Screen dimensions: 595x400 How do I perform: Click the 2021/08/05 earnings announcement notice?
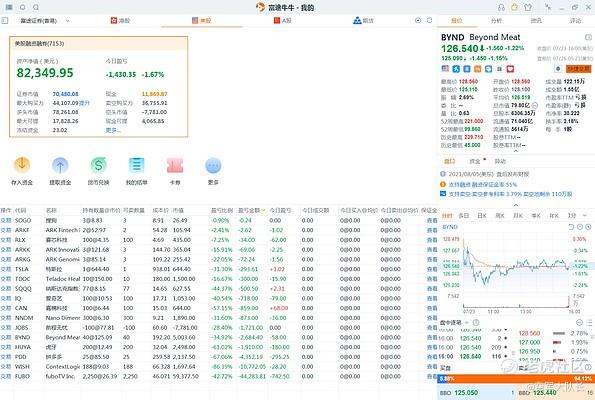(489, 174)
